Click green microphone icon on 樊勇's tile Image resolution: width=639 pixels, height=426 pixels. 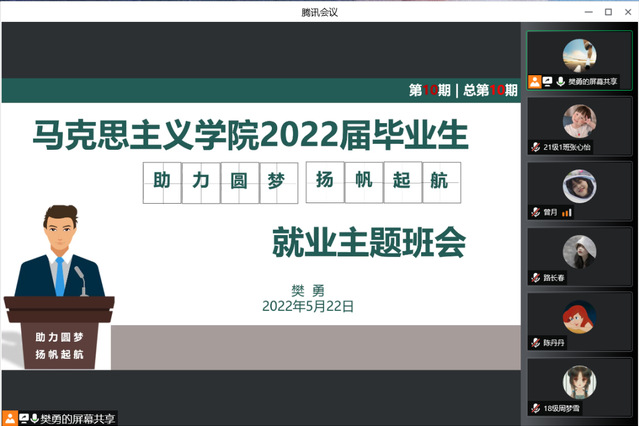(560, 82)
